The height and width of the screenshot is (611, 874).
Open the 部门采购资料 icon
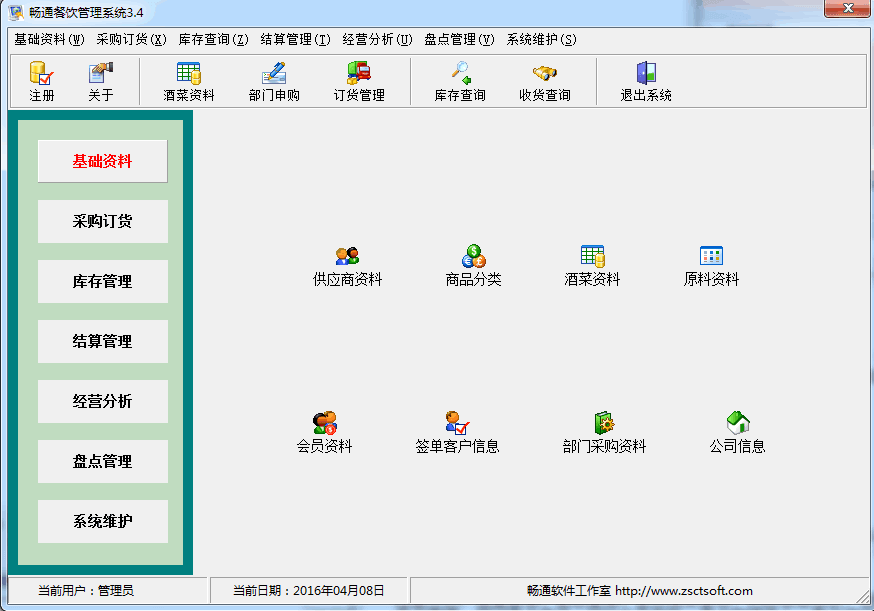tap(604, 432)
